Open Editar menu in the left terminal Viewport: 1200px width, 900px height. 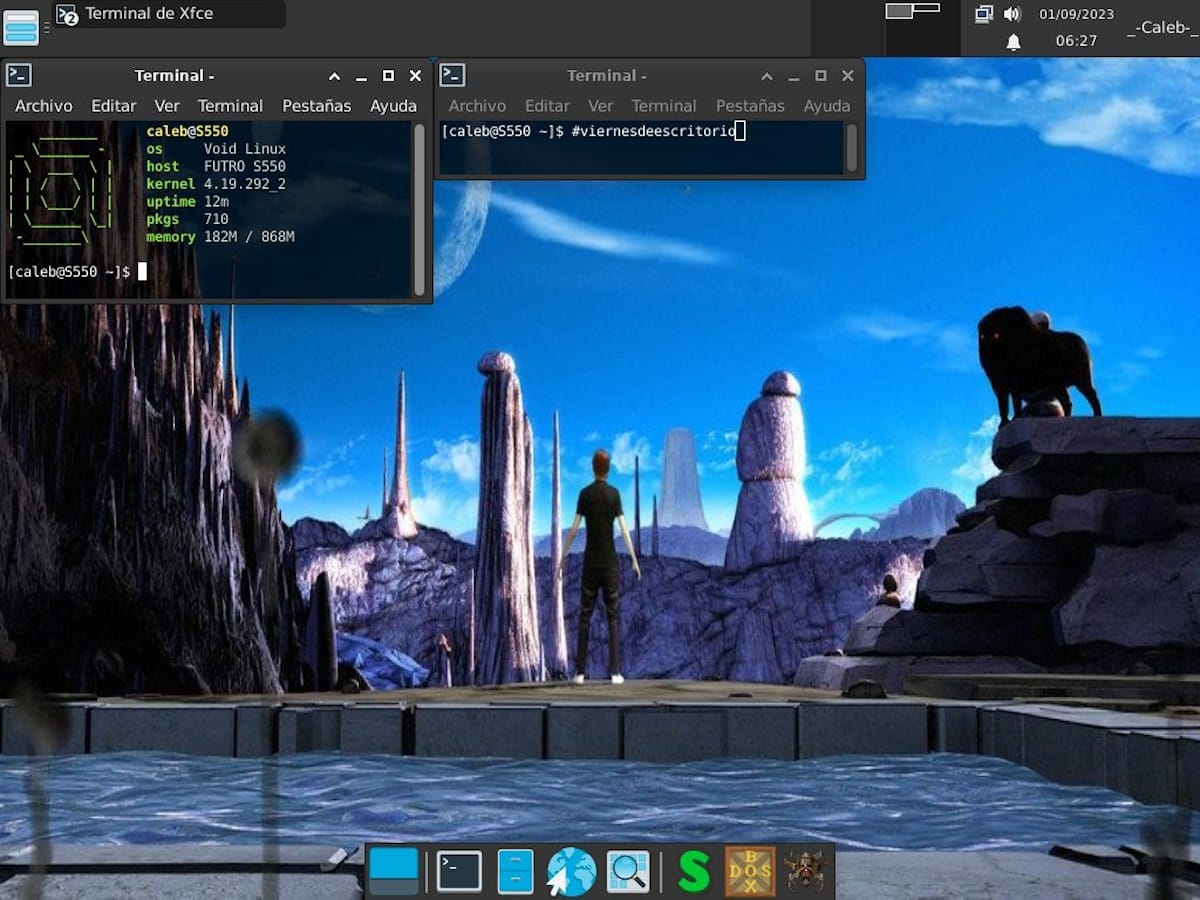113,106
